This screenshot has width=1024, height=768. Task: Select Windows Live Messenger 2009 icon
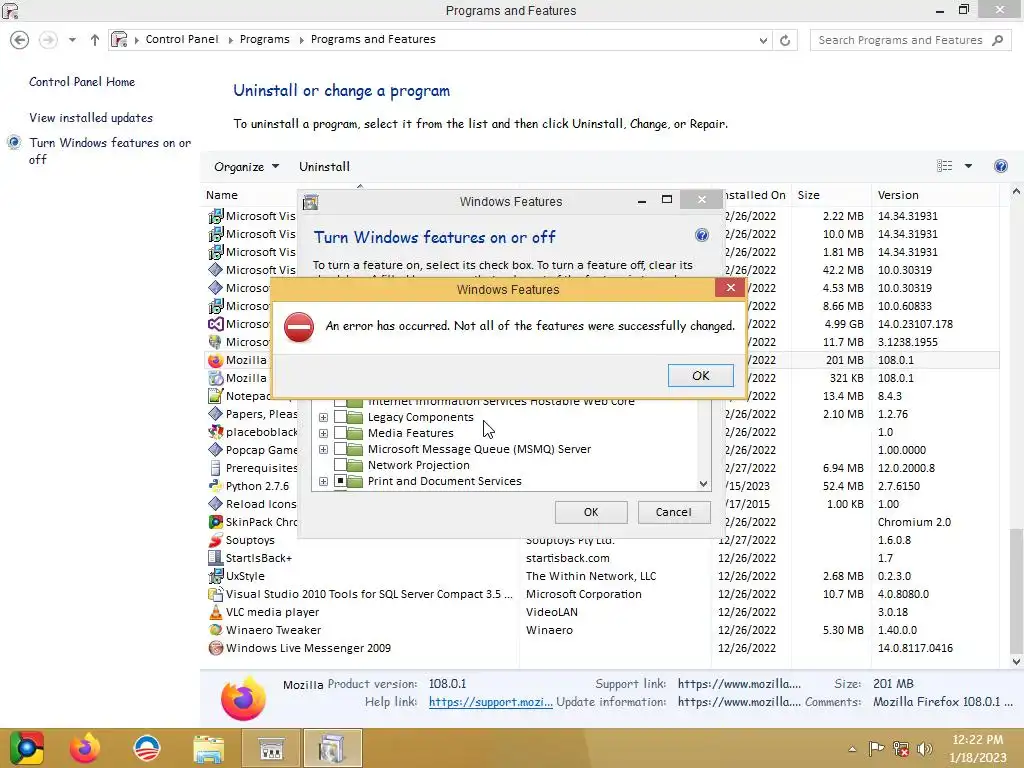216,648
